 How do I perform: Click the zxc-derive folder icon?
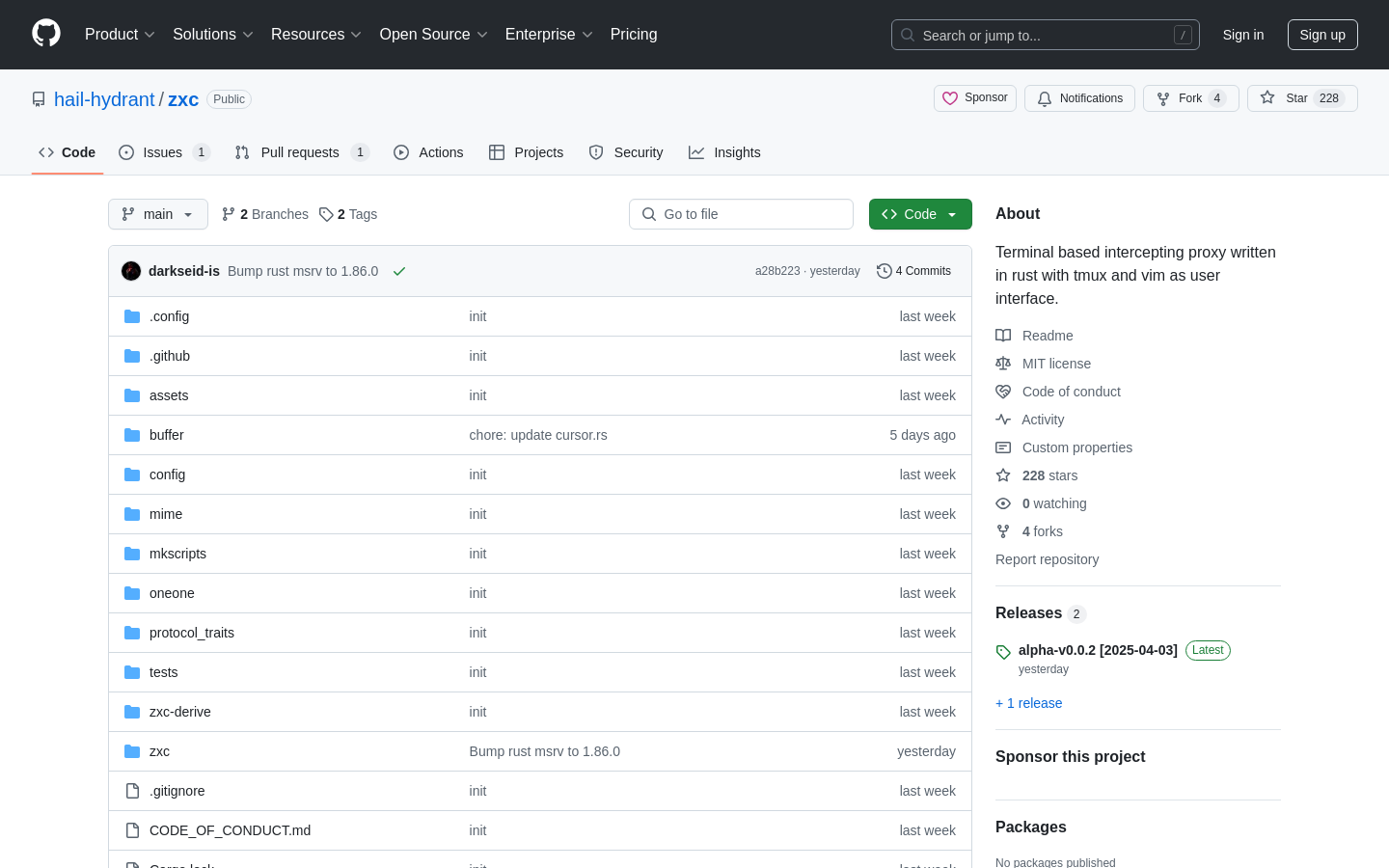coord(132,712)
